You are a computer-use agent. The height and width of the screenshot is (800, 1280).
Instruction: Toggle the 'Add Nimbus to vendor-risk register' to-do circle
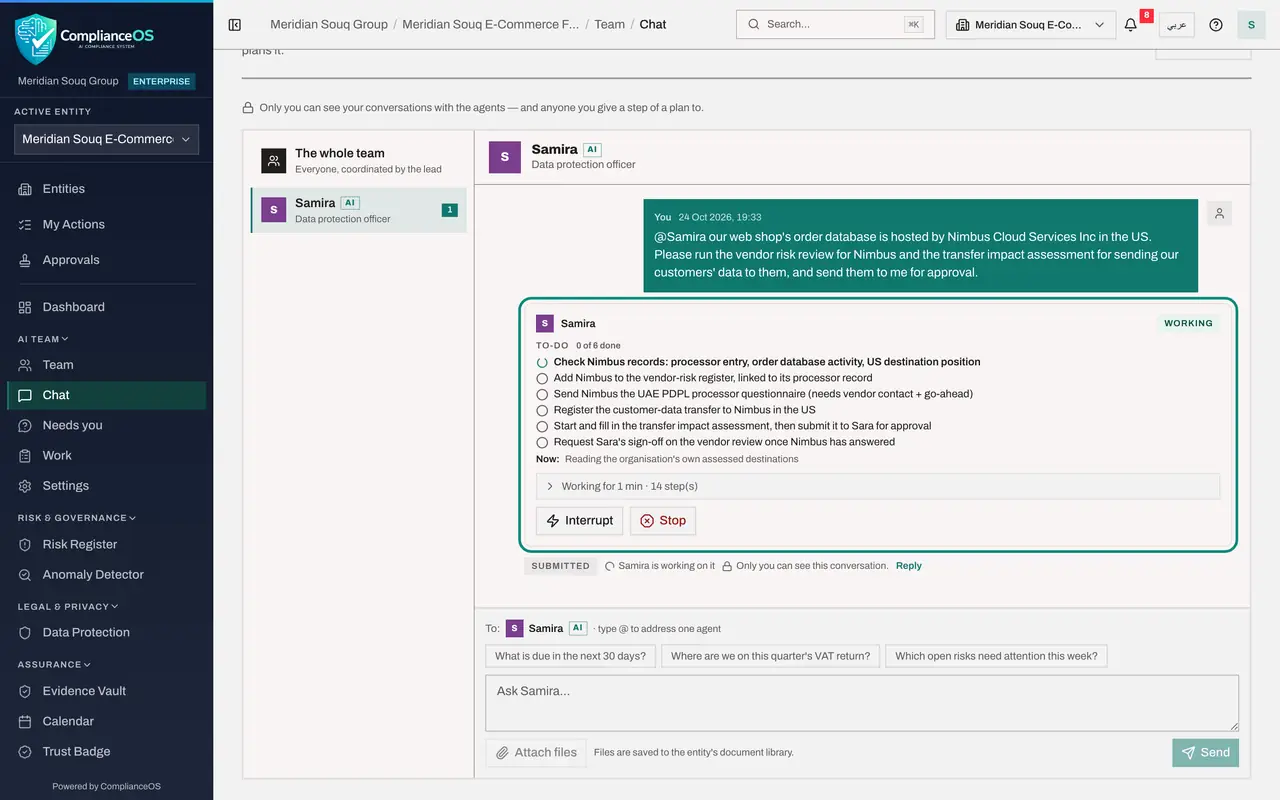[x=542, y=379]
